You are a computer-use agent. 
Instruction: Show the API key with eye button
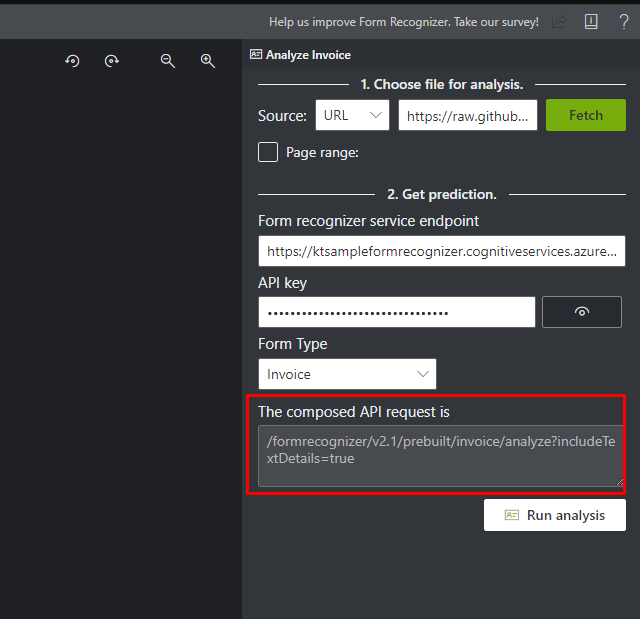pos(582,312)
